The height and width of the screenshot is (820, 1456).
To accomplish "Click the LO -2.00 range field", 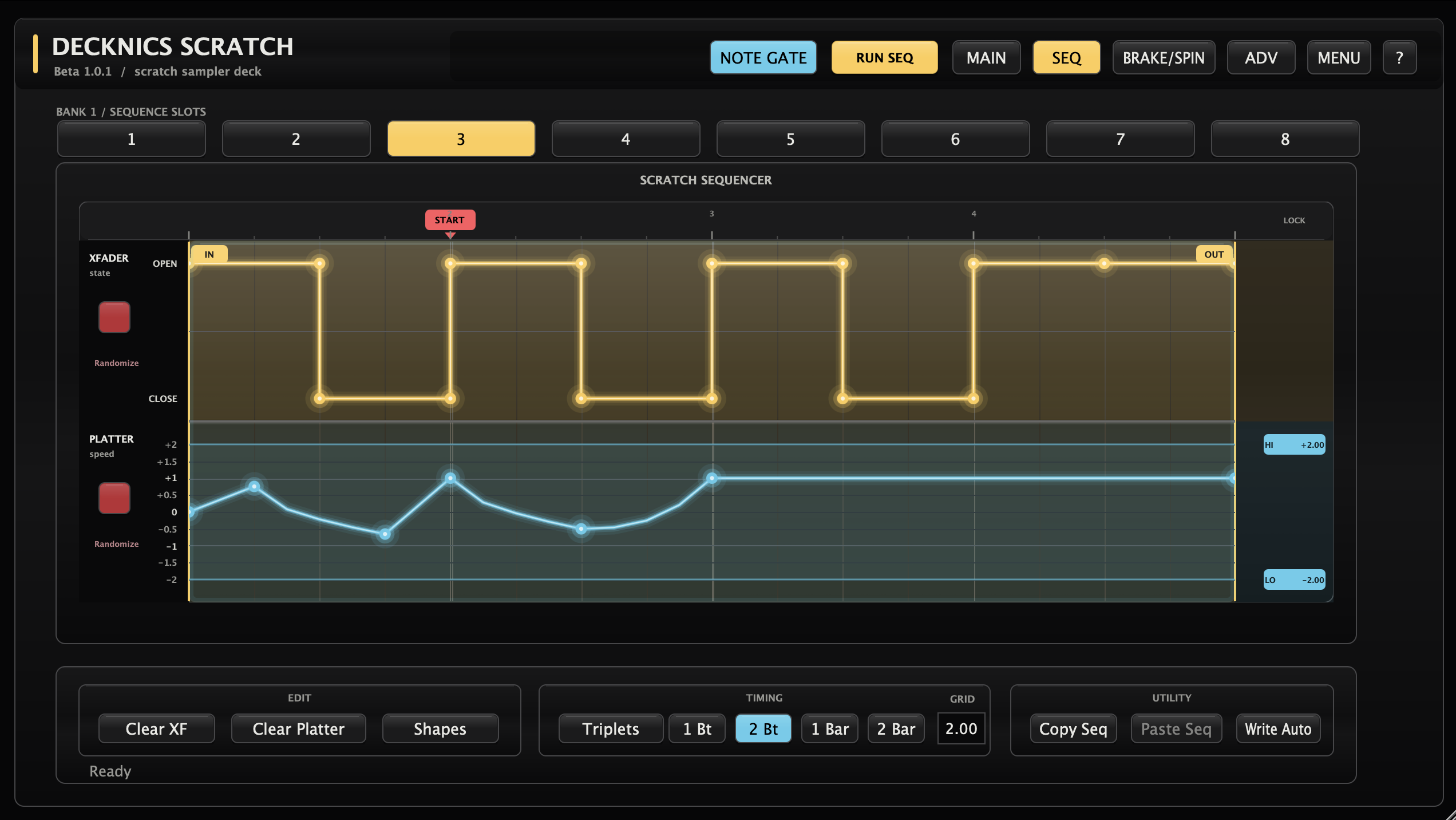I will [1294, 580].
